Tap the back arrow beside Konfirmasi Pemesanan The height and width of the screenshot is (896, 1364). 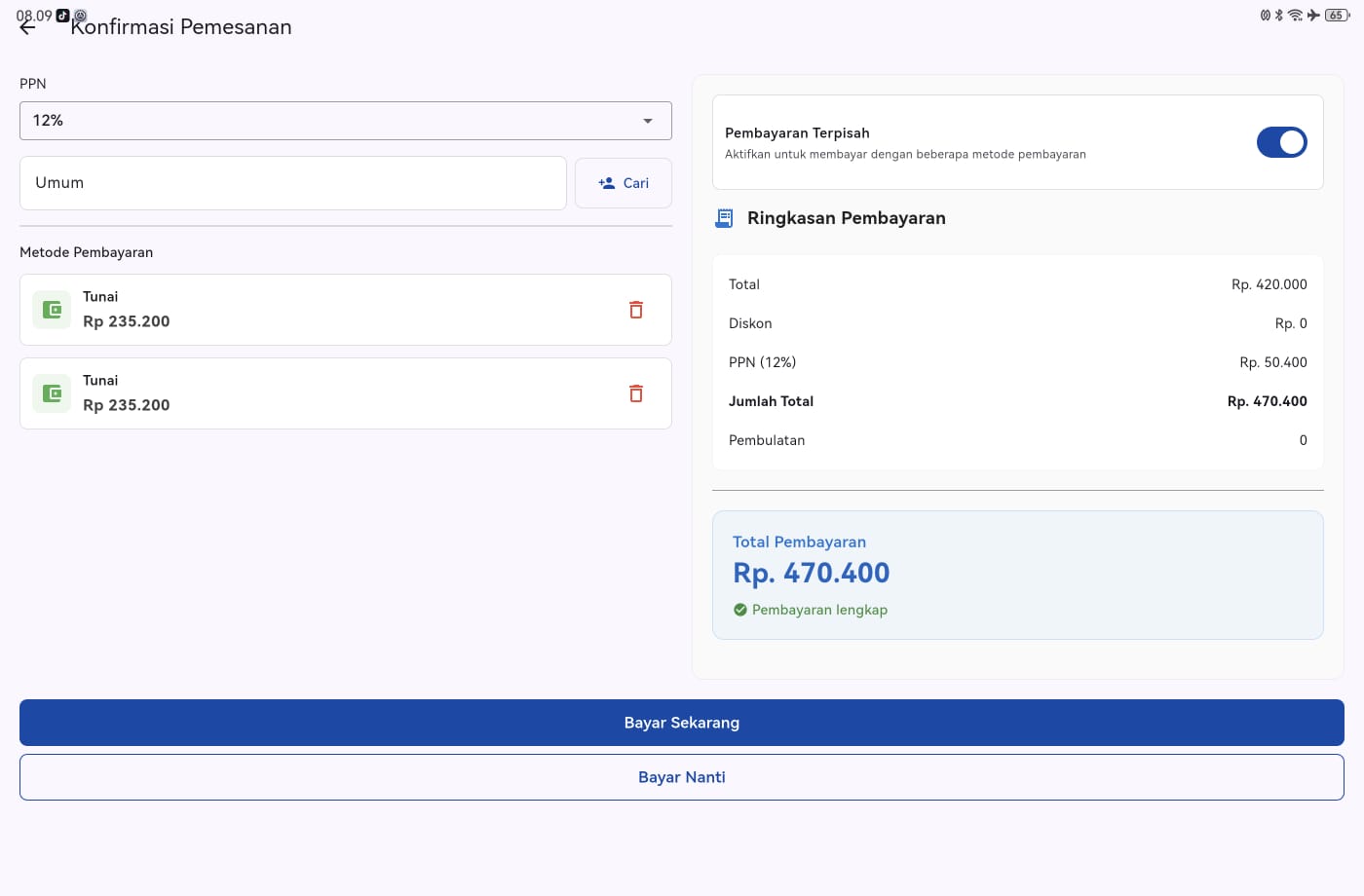pos(26,26)
